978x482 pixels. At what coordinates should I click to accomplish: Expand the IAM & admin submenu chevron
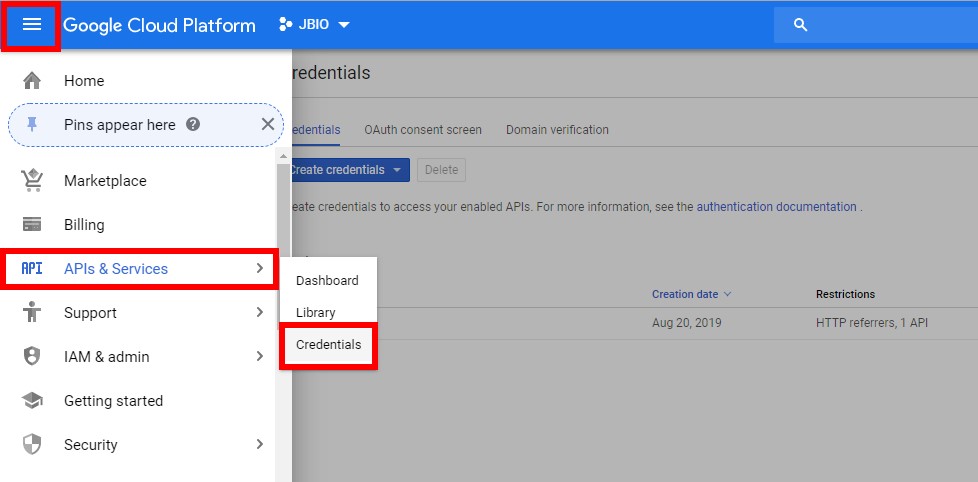(259, 357)
